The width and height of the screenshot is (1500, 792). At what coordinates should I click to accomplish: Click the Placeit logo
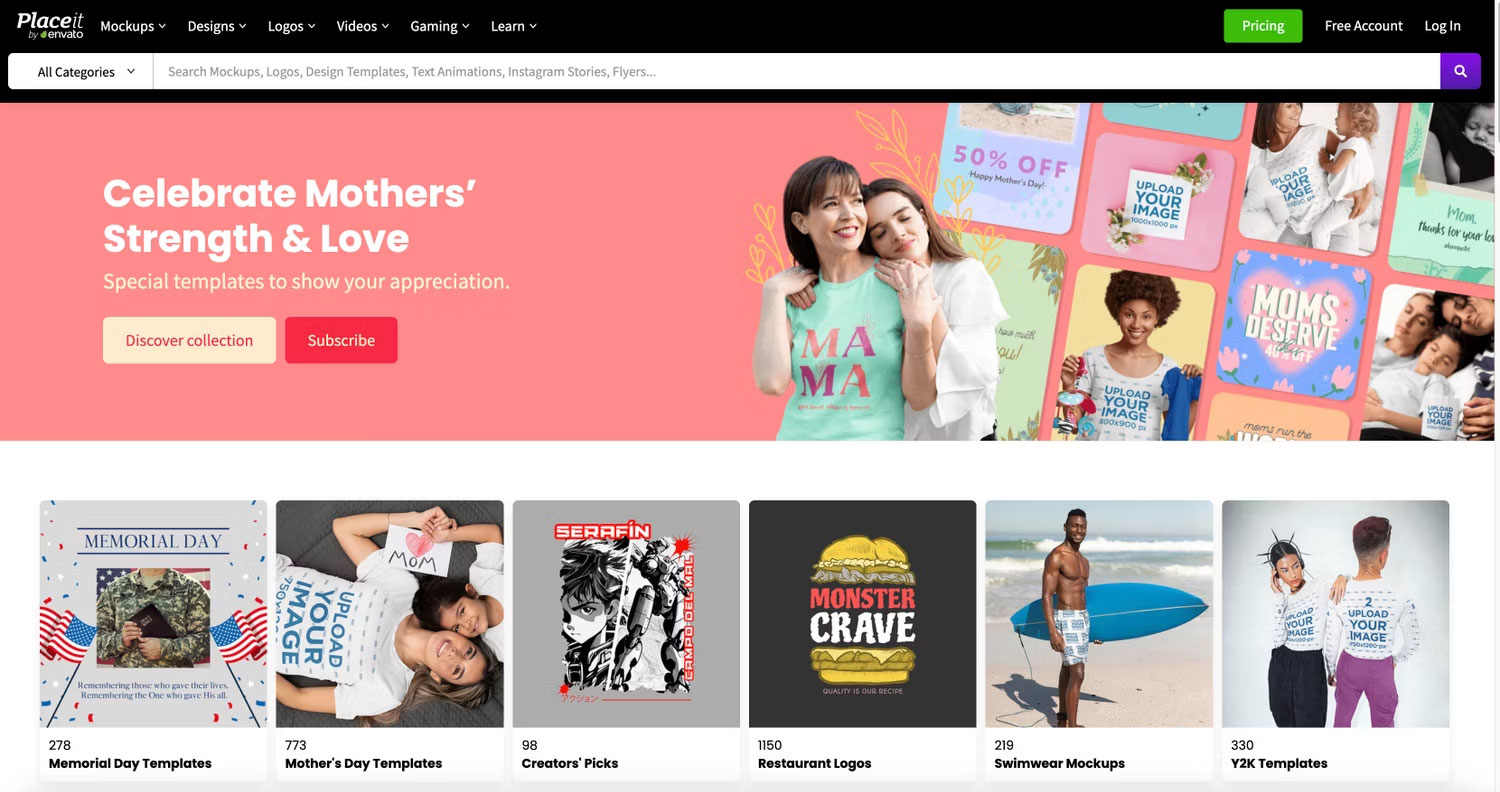(x=50, y=25)
